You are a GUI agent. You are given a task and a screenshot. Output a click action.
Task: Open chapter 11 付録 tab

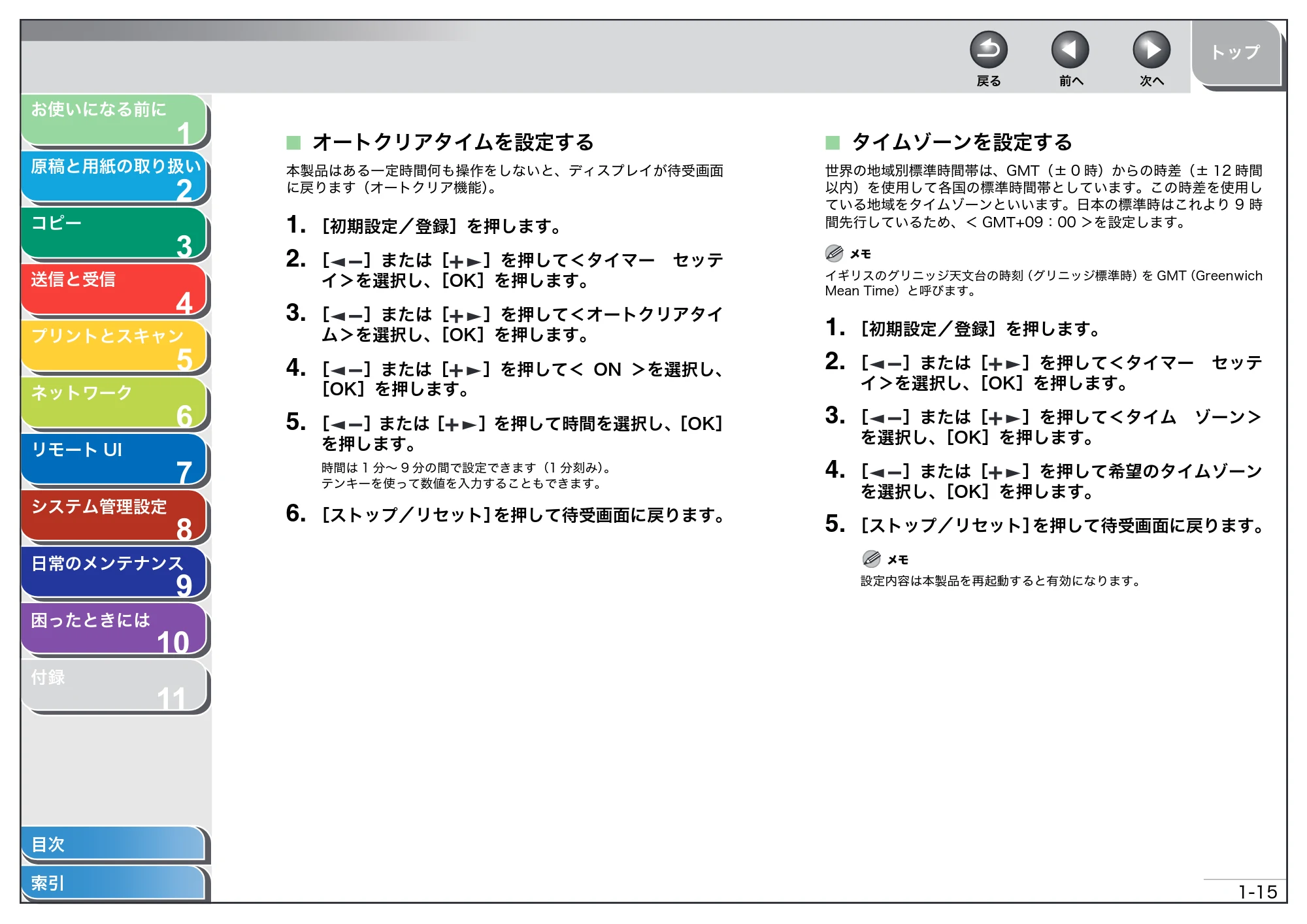114,686
